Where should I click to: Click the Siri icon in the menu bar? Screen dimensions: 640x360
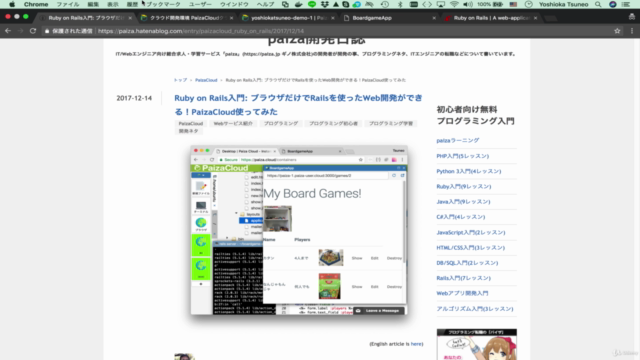[x=613, y=4]
